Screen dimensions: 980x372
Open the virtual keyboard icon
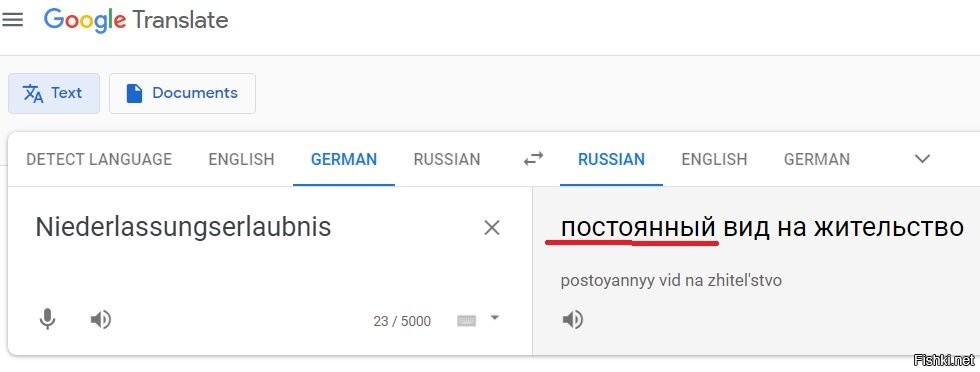[466, 321]
